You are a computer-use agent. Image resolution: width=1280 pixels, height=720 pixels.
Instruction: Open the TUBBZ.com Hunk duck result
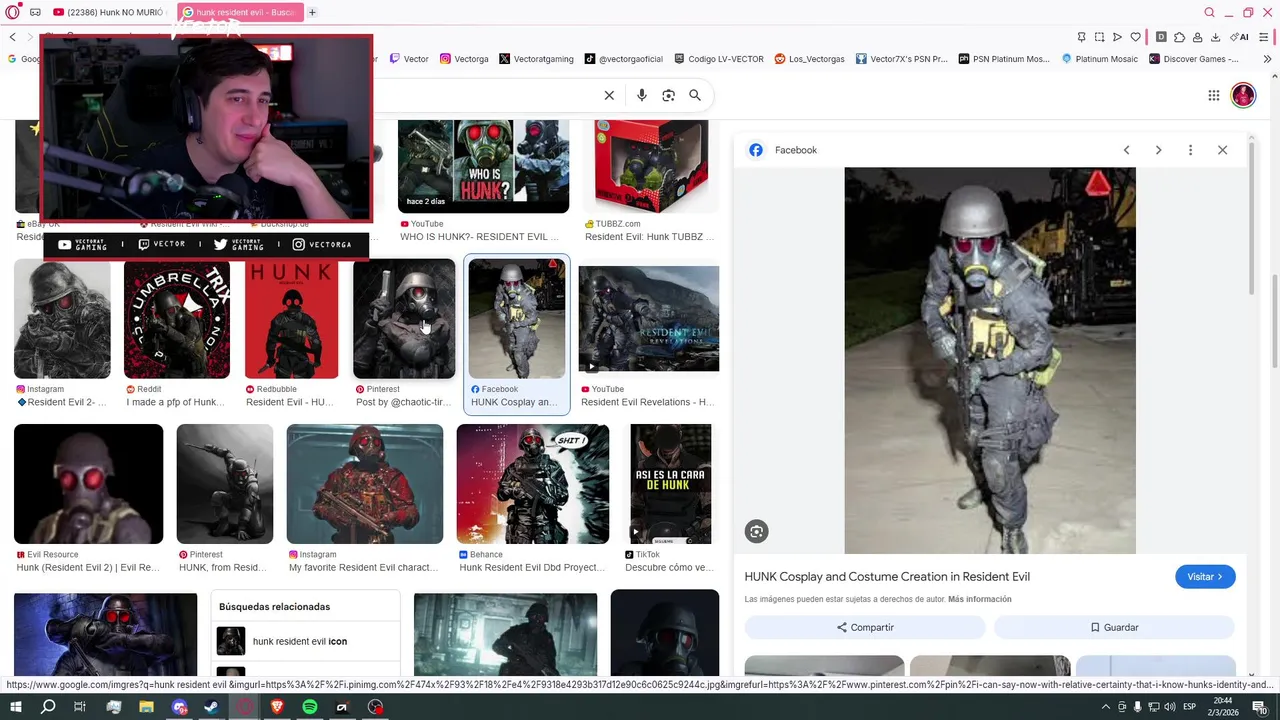[651, 166]
